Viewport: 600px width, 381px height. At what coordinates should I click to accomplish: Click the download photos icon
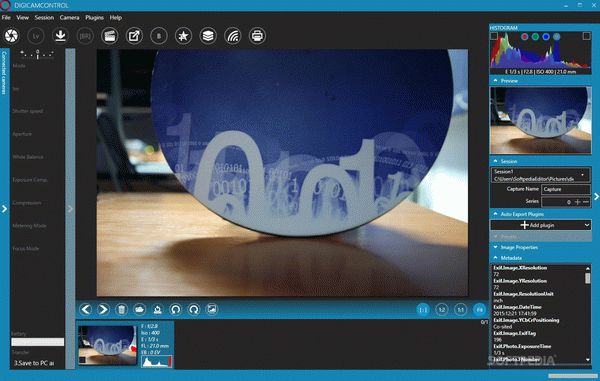coord(60,36)
